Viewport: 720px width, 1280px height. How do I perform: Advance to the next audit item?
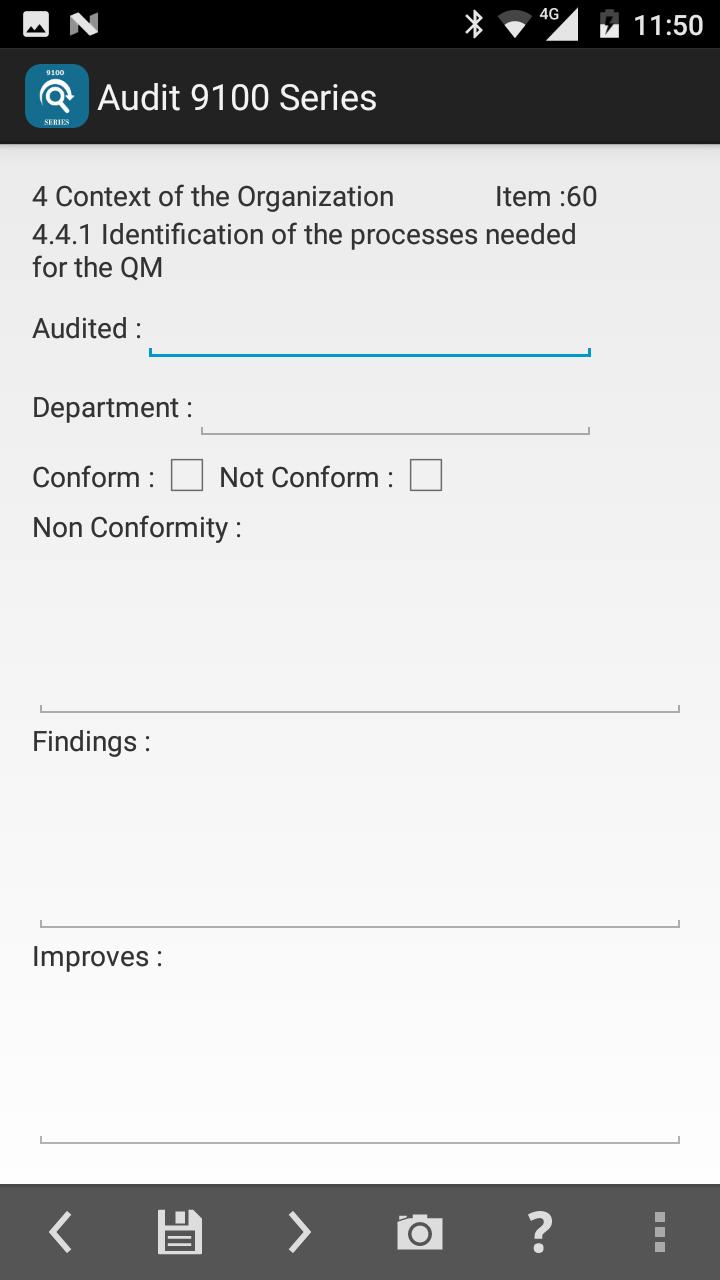click(x=299, y=1231)
